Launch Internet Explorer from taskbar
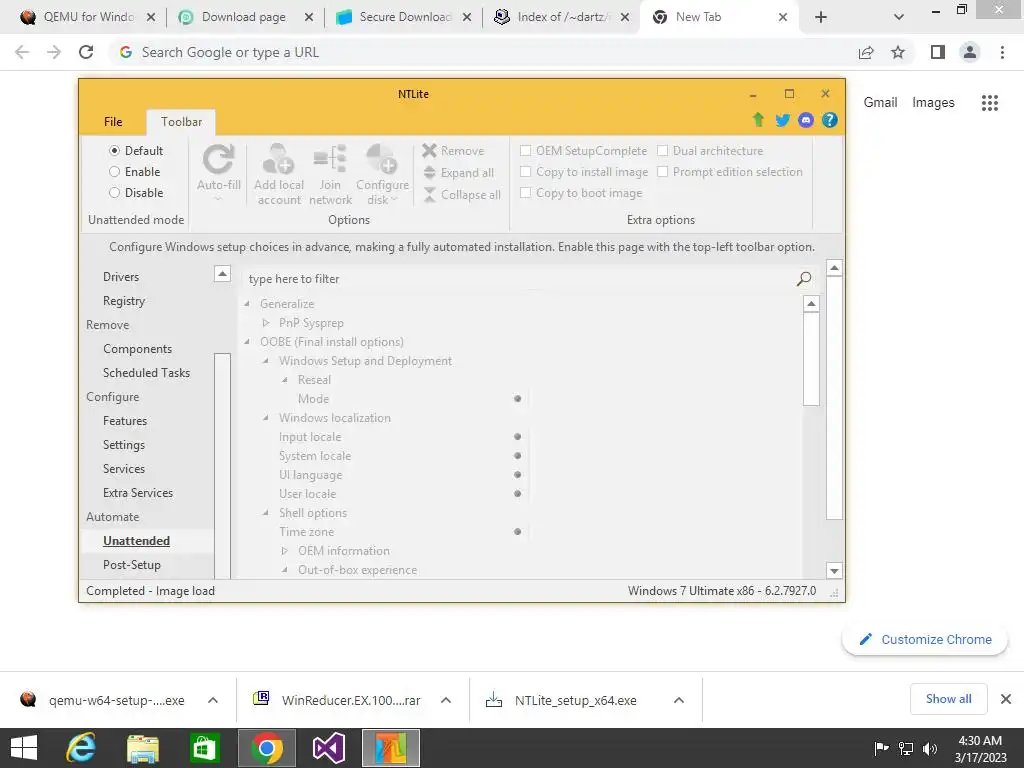 (x=81, y=748)
